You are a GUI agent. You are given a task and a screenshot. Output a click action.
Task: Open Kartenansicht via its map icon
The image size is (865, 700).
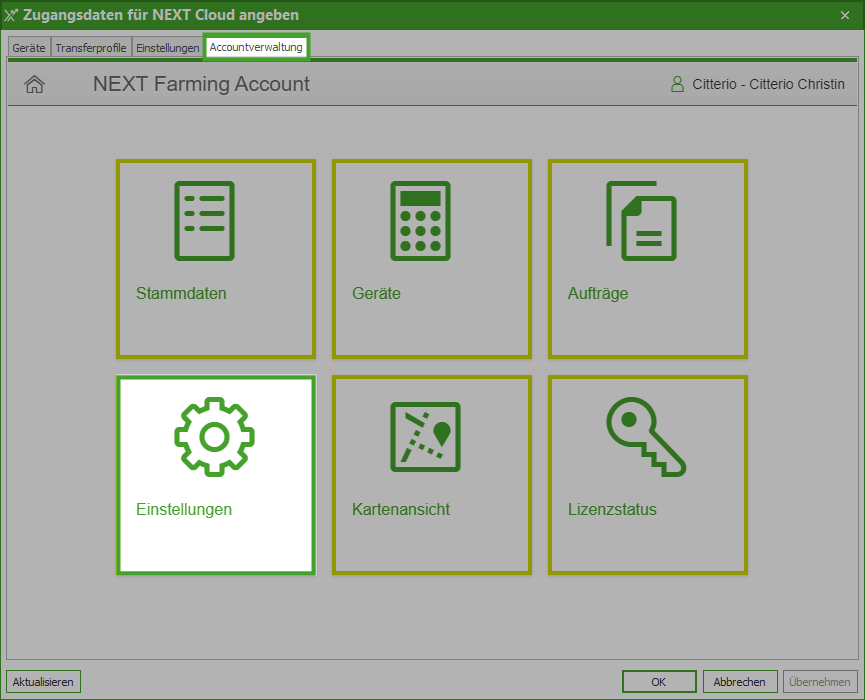click(425, 437)
